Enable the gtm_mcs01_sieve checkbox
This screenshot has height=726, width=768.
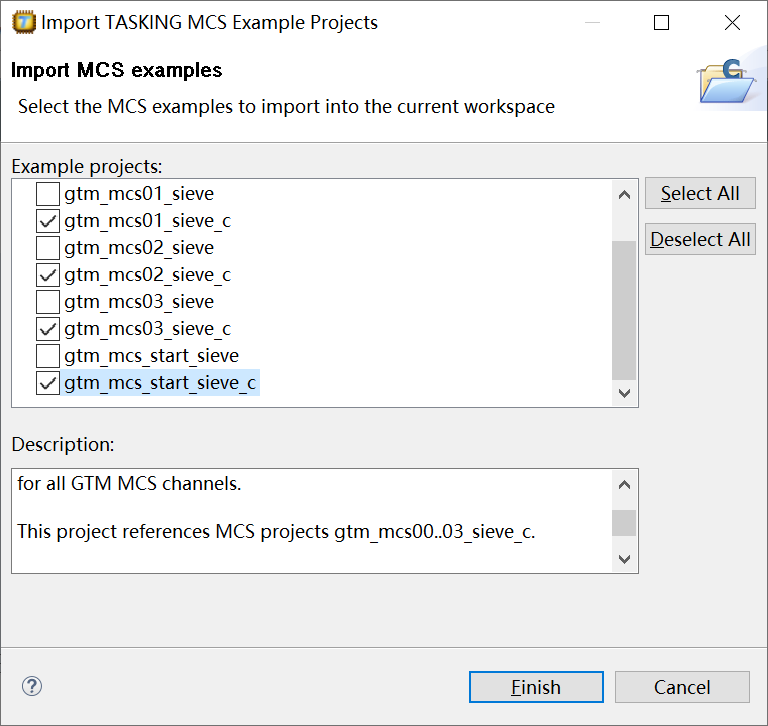[x=48, y=194]
